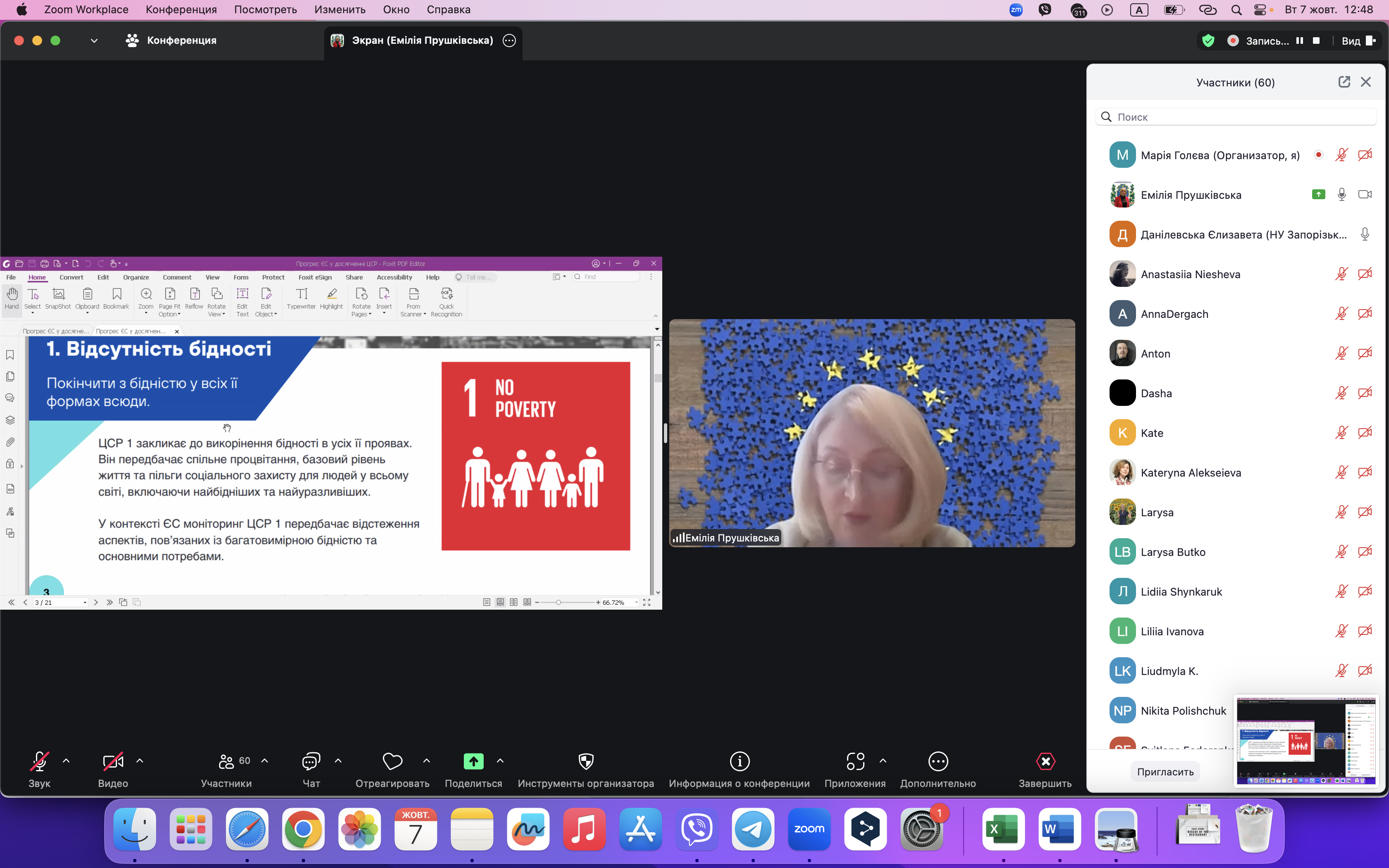The image size is (1389, 868).
Task: Open conference information icon
Action: [x=739, y=761]
